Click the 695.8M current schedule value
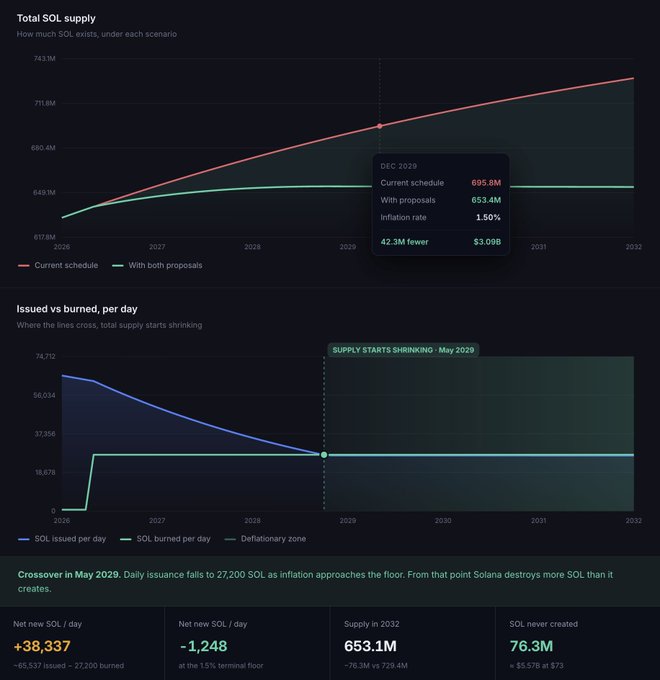Screen dimensions: 660x680 pyautogui.click(x=486, y=183)
